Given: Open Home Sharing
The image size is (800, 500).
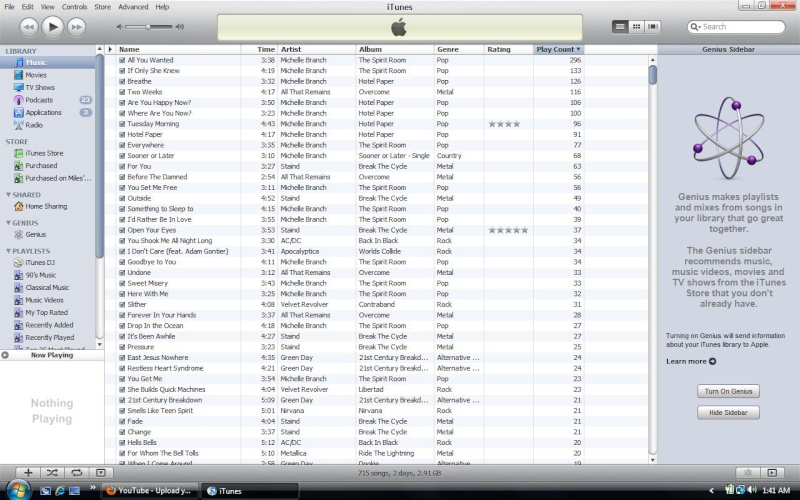Looking at the screenshot, I should coord(47,206).
